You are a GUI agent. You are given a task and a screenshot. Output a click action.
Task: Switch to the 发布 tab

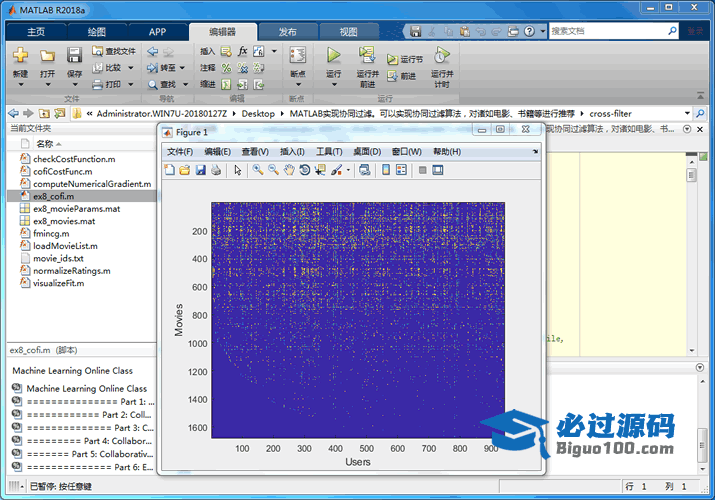(288, 31)
